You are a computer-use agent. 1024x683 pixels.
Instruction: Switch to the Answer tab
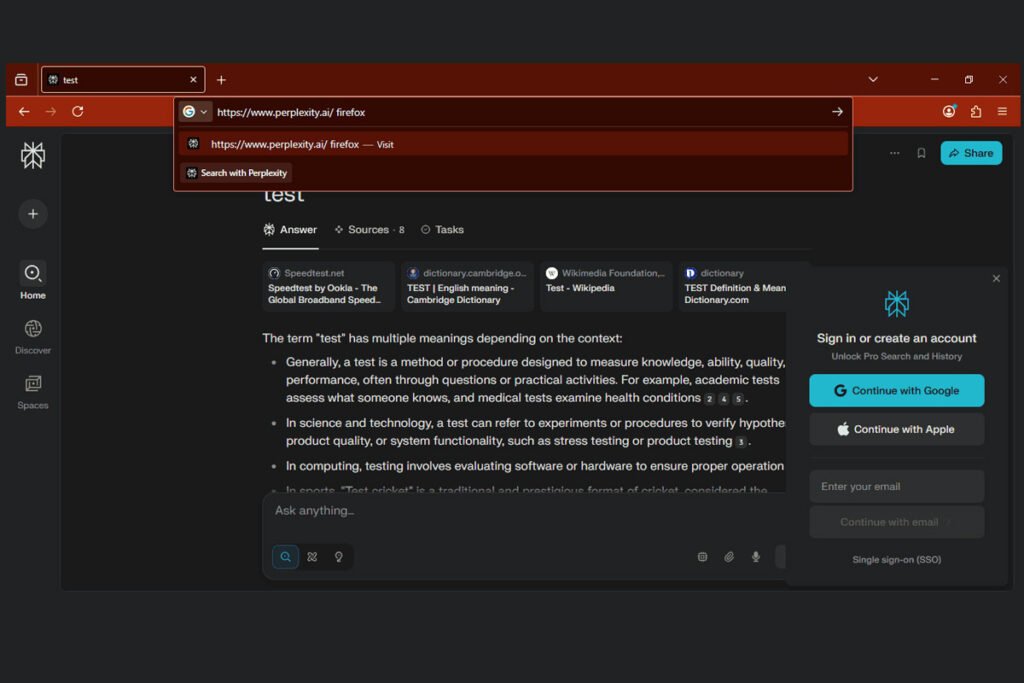tap(290, 230)
